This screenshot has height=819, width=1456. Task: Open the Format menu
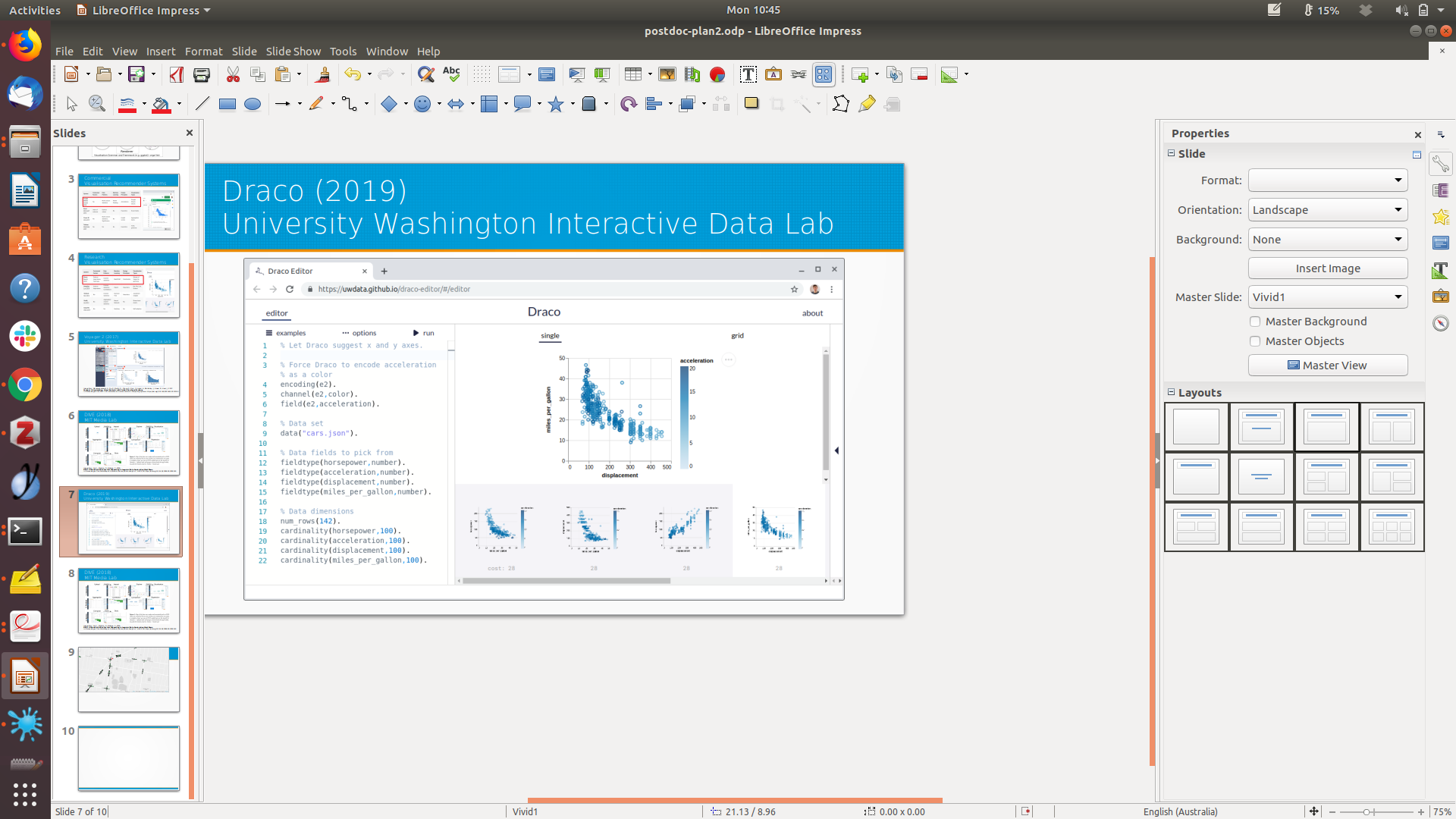coord(203,52)
